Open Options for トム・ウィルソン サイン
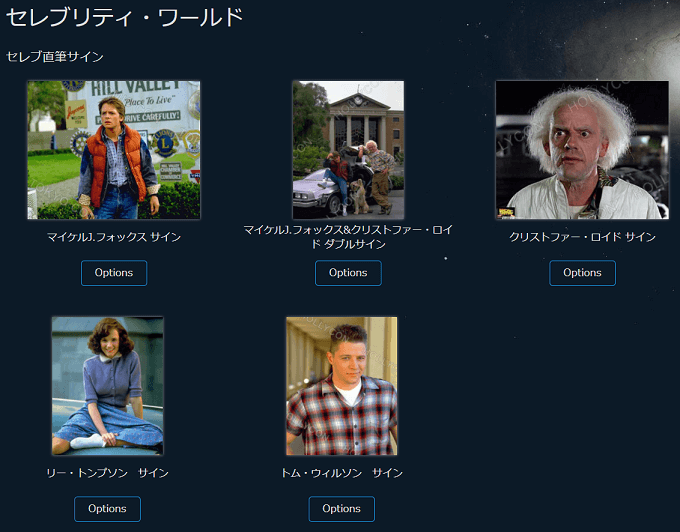The image size is (680, 532). point(342,509)
